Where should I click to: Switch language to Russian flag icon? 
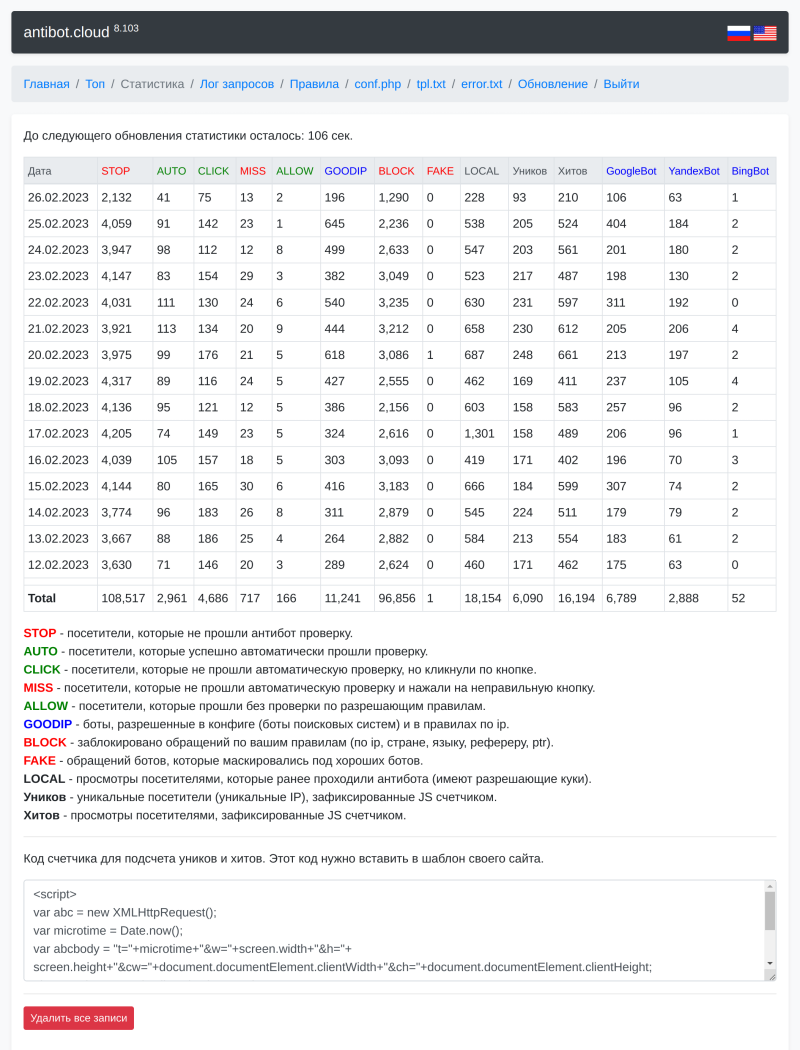[x=738, y=33]
